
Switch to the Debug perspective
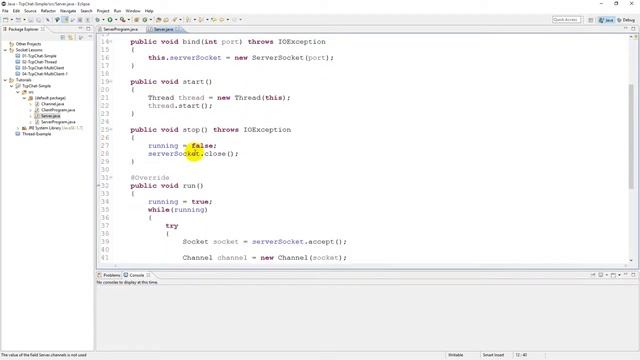click(x=627, y=20)
